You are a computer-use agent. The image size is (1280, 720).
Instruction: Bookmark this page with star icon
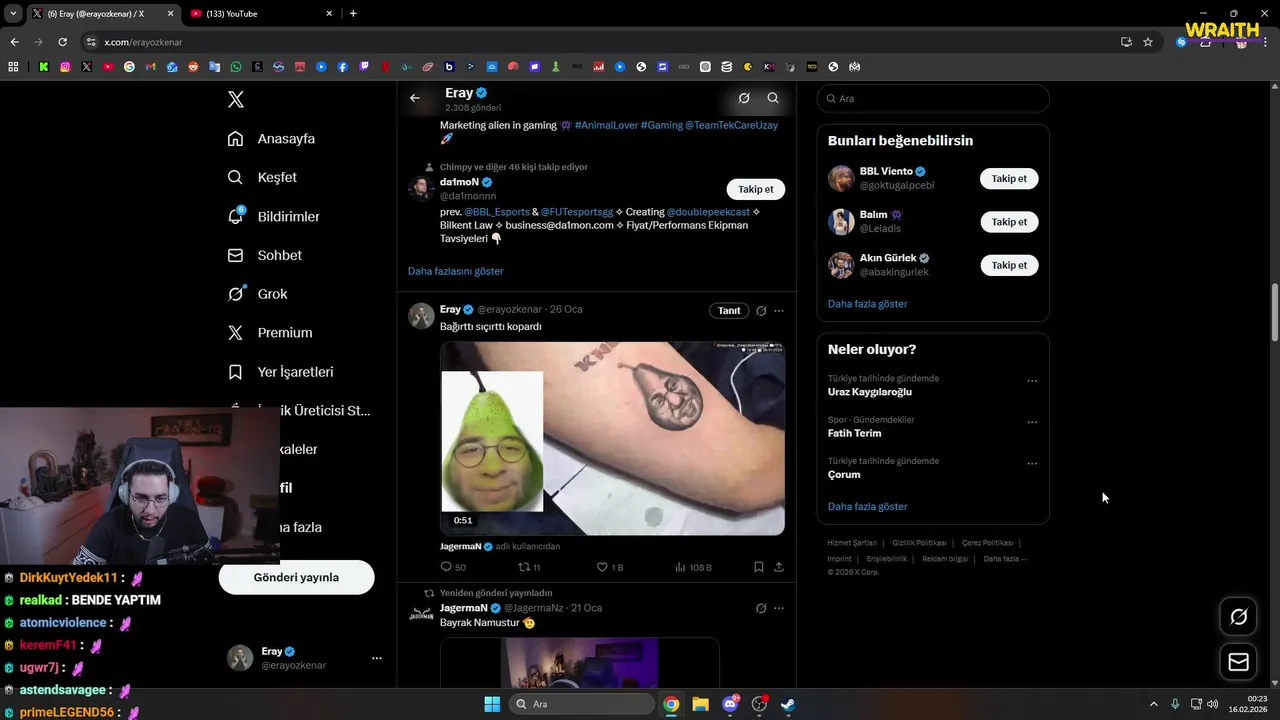point(1148,42)
